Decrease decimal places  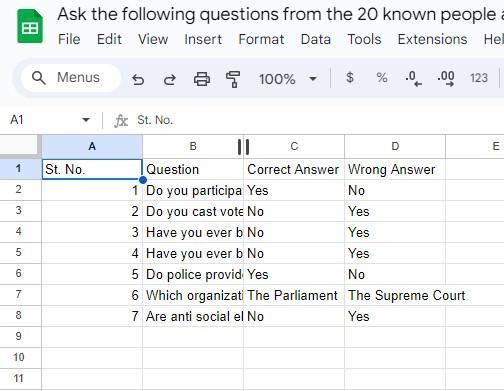[413, 79]
